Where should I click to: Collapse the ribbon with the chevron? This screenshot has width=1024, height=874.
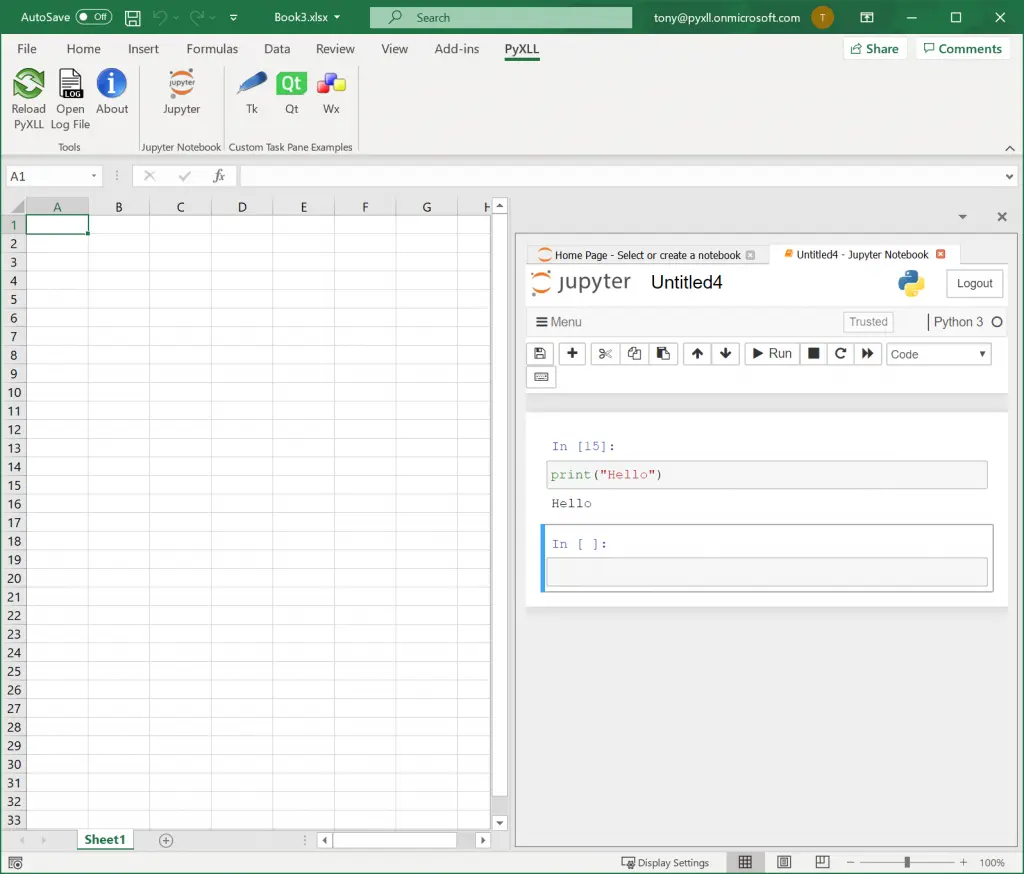tap(1010, 148)
